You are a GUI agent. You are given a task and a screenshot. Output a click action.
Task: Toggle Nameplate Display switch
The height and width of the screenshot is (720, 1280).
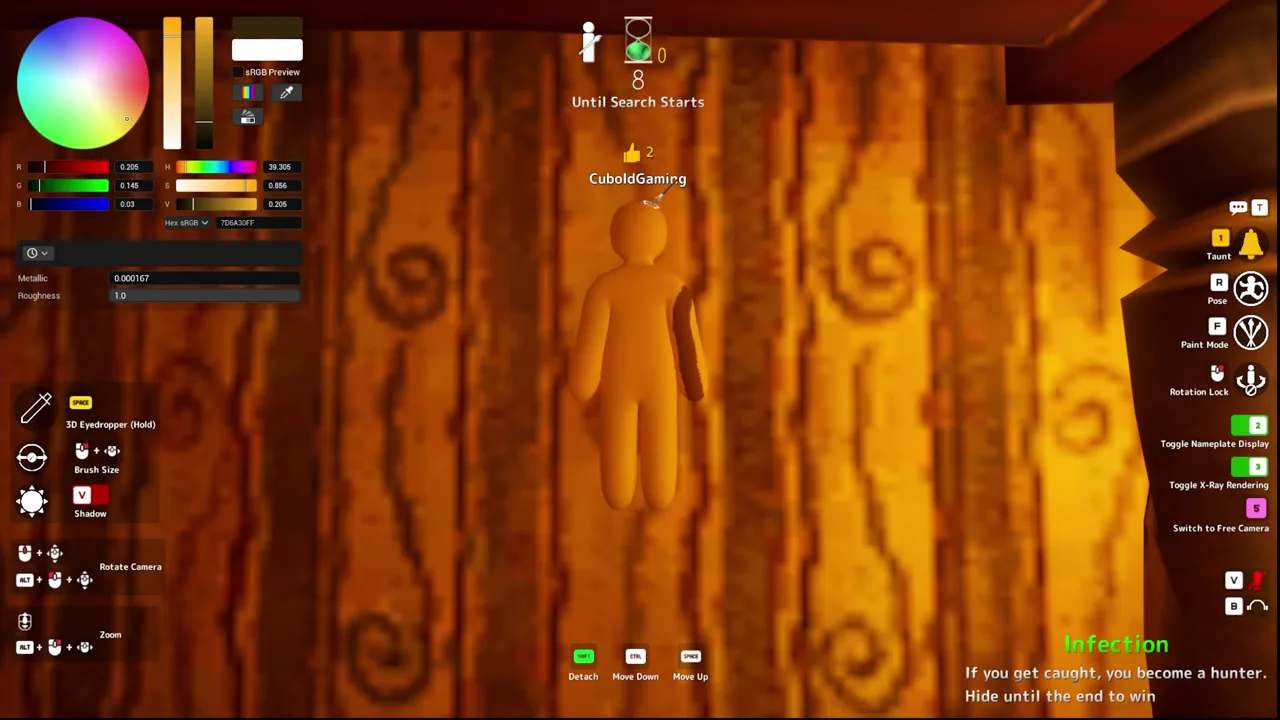tap(1250, 426)
